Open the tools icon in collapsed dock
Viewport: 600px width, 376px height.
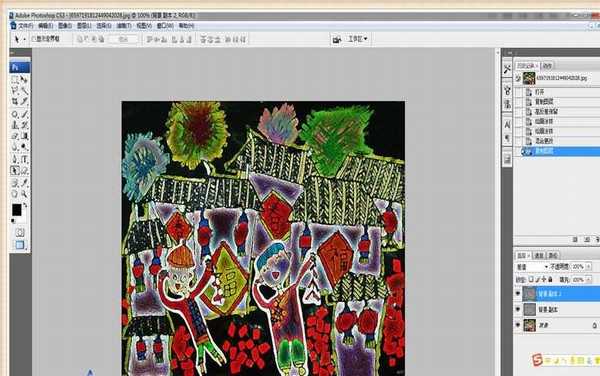tap(507, 69)
